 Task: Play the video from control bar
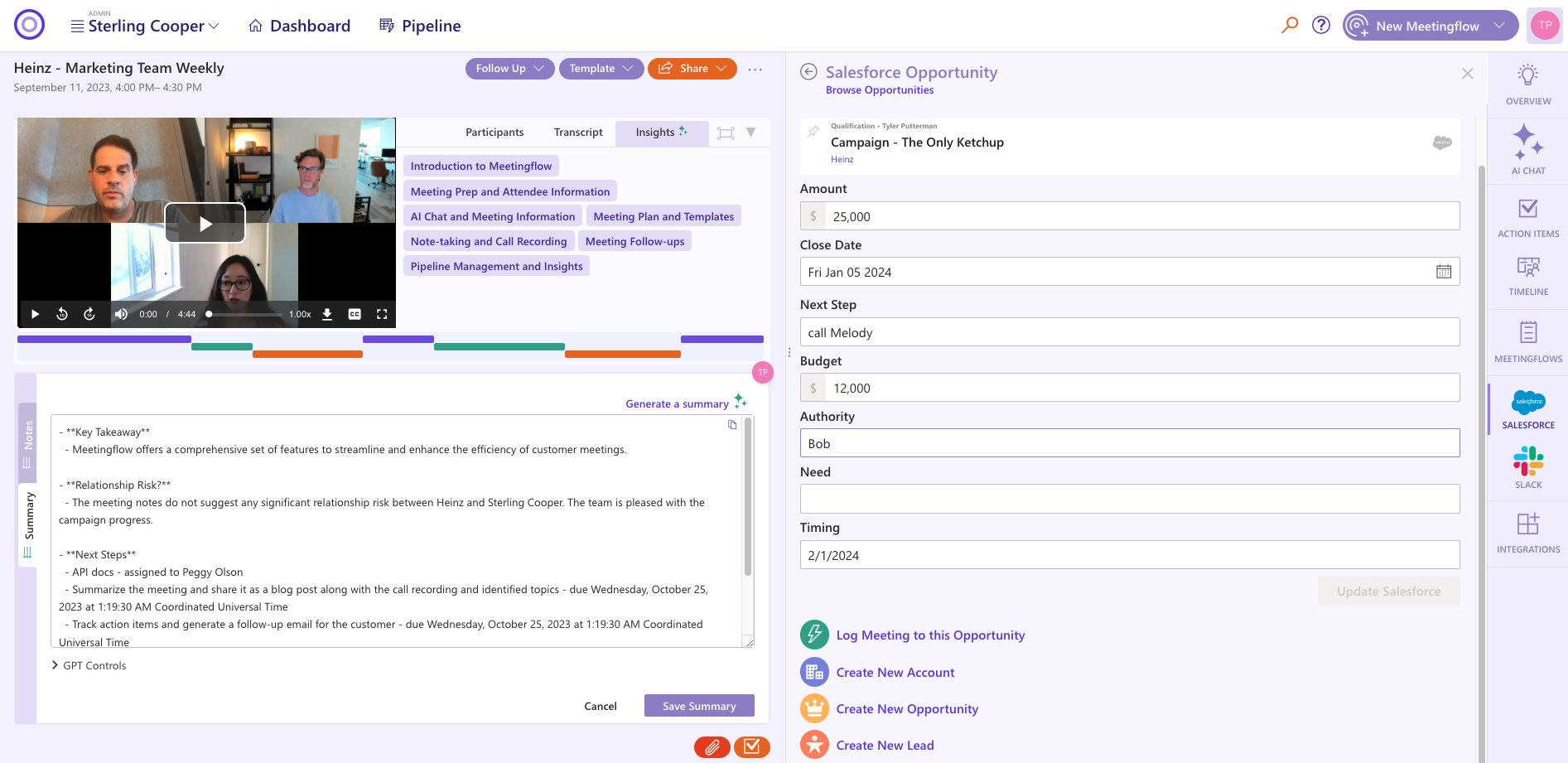35,314
